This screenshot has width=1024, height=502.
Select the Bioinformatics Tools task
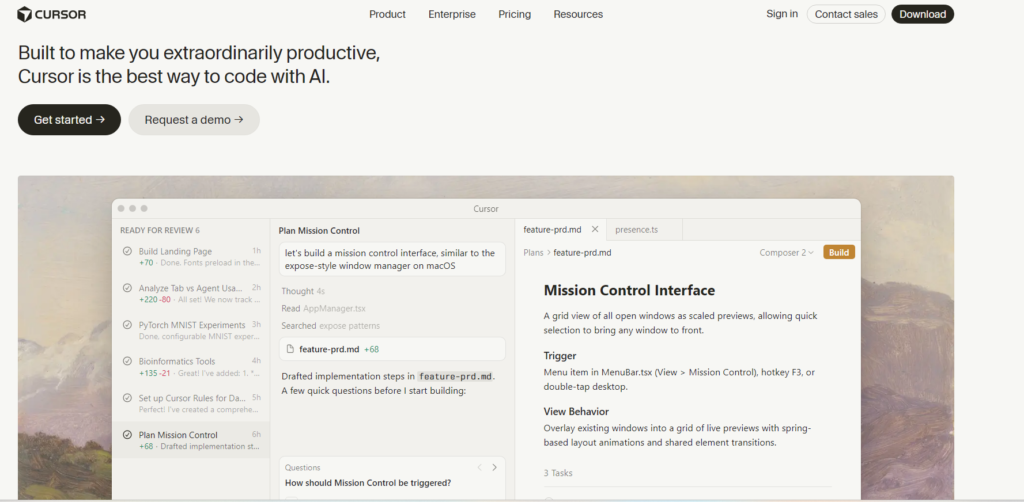[x=191, y=367]
